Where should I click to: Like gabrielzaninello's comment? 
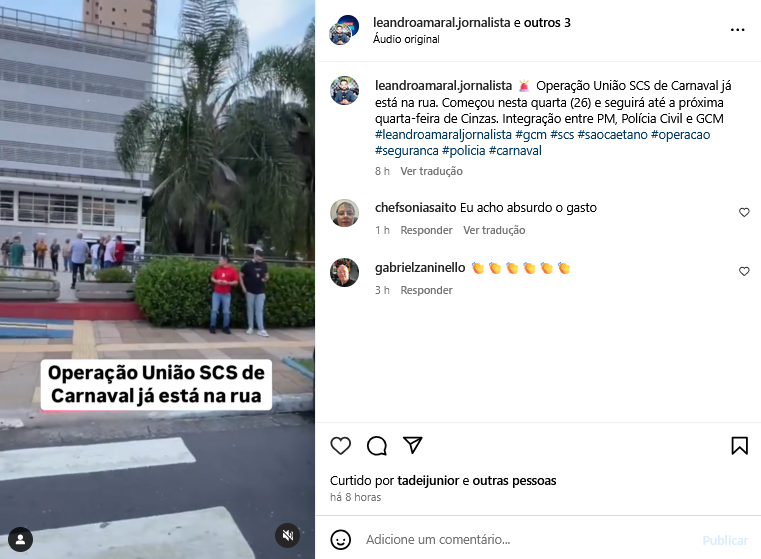(x=744, y=271)
